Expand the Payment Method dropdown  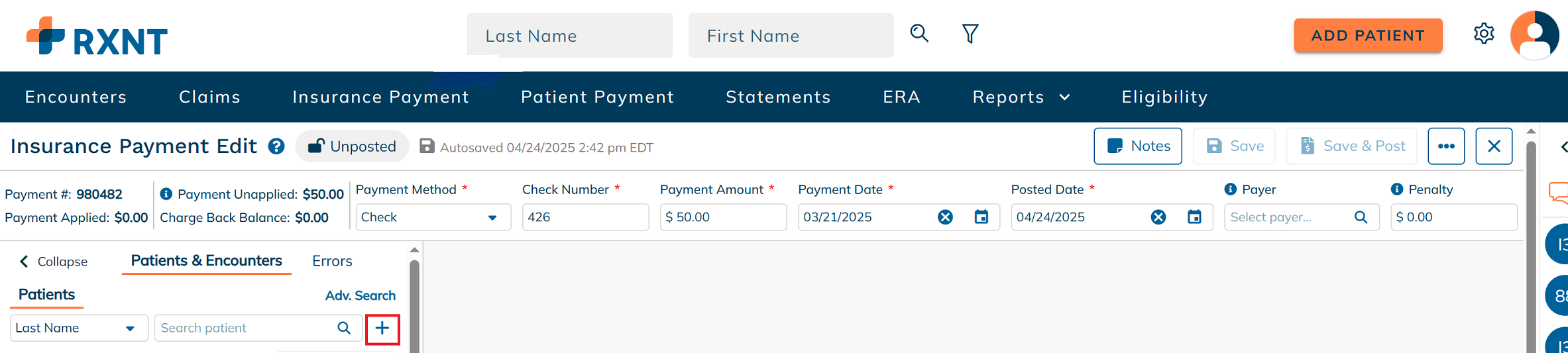(433, 217)
